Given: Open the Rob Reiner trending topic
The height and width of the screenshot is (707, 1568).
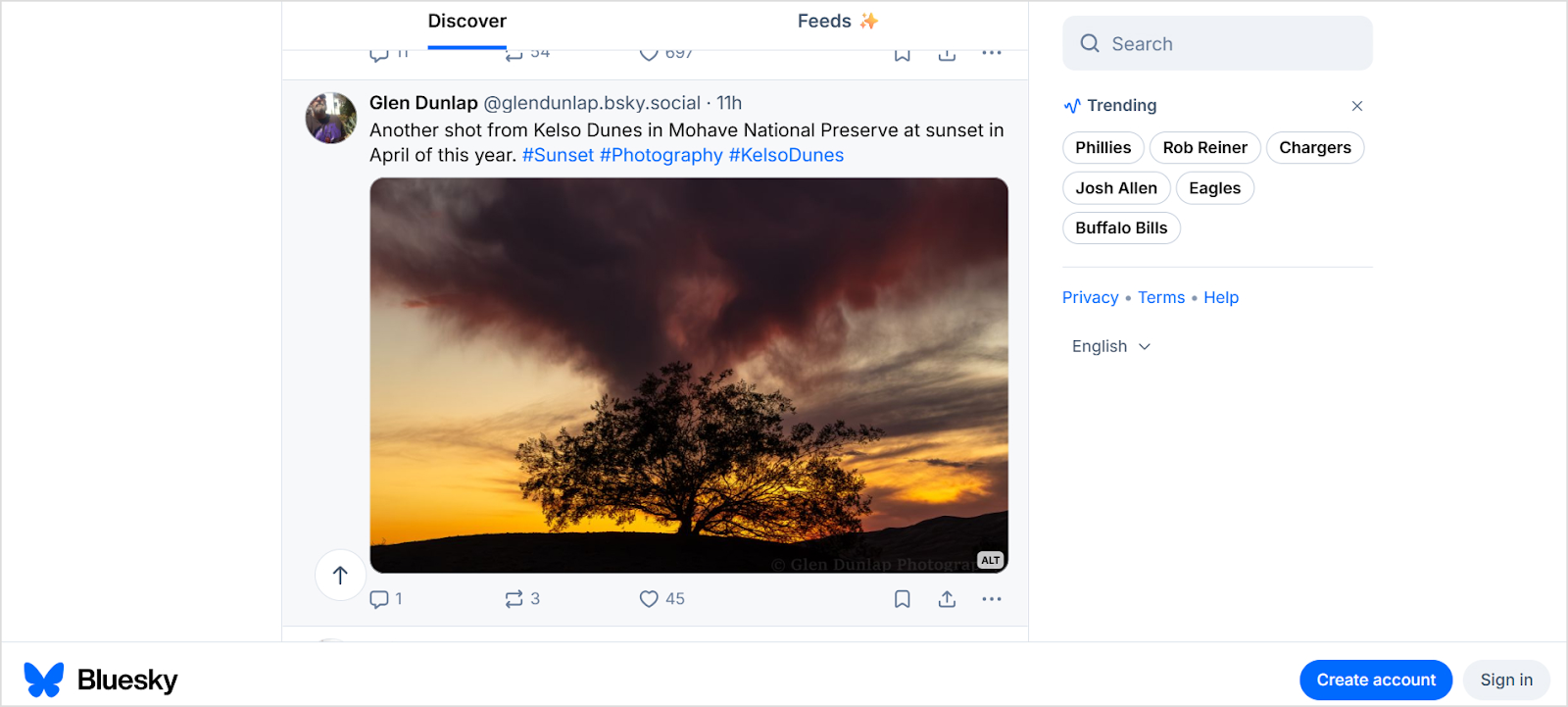Looking at the screenshot, I should [x=1204, y=148].
